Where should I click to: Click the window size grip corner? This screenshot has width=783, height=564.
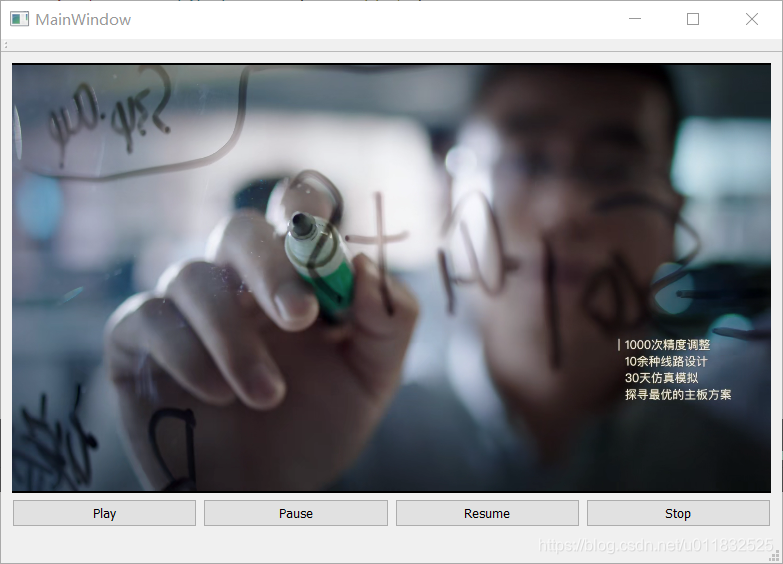coord(776,557)
